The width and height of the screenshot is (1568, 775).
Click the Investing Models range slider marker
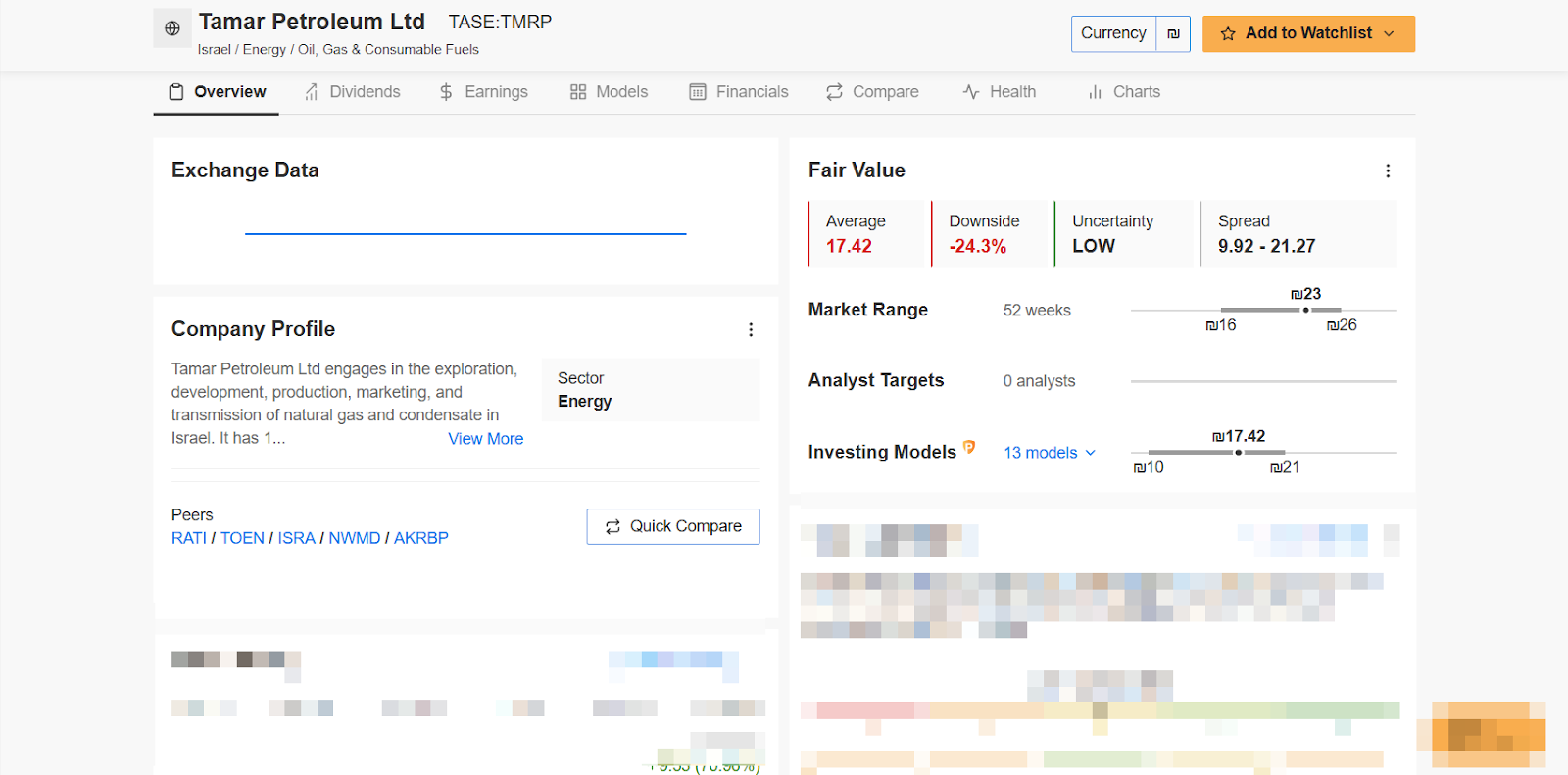(x=1238, y=452)
